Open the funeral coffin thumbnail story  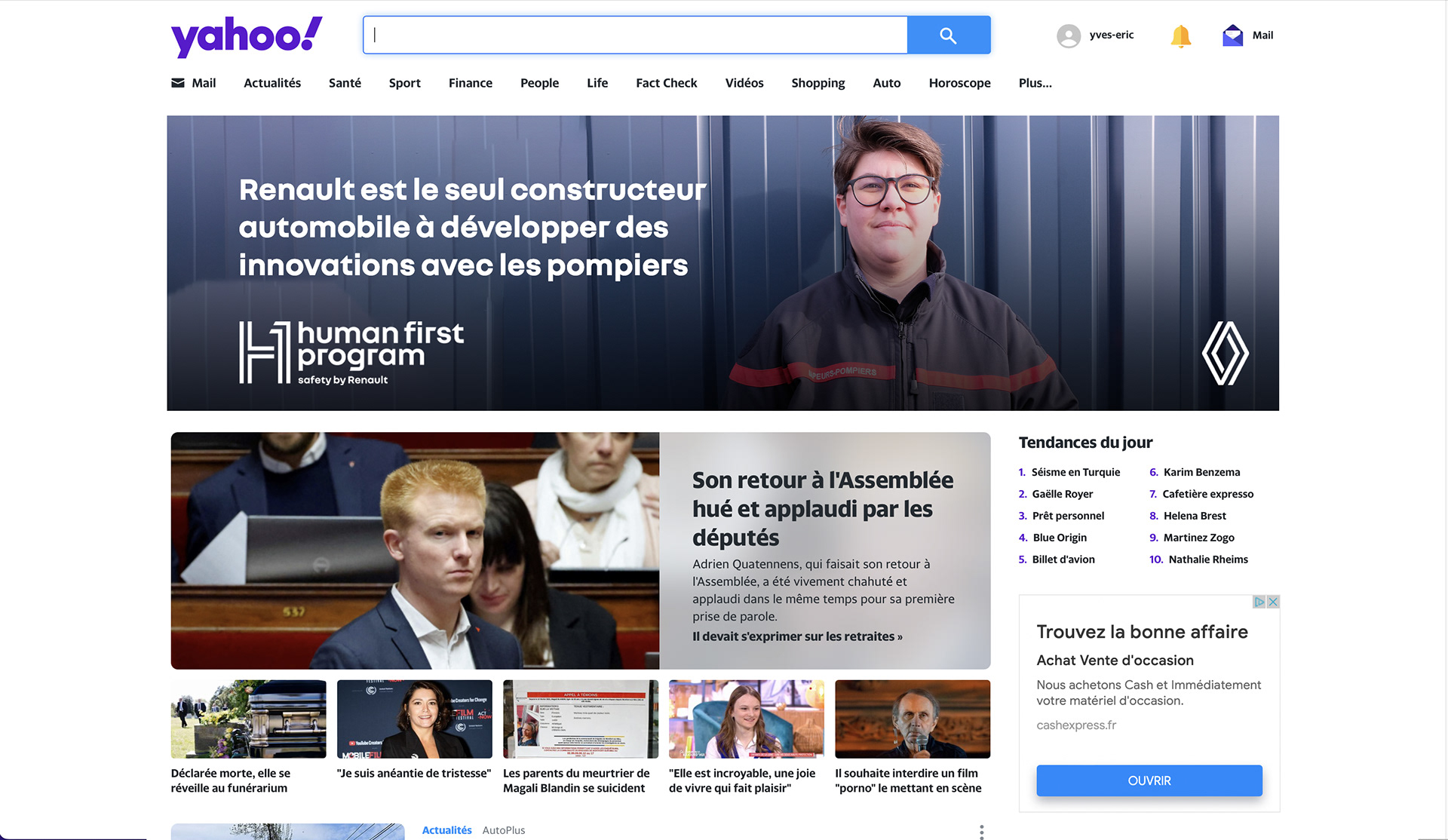[248, 719]
